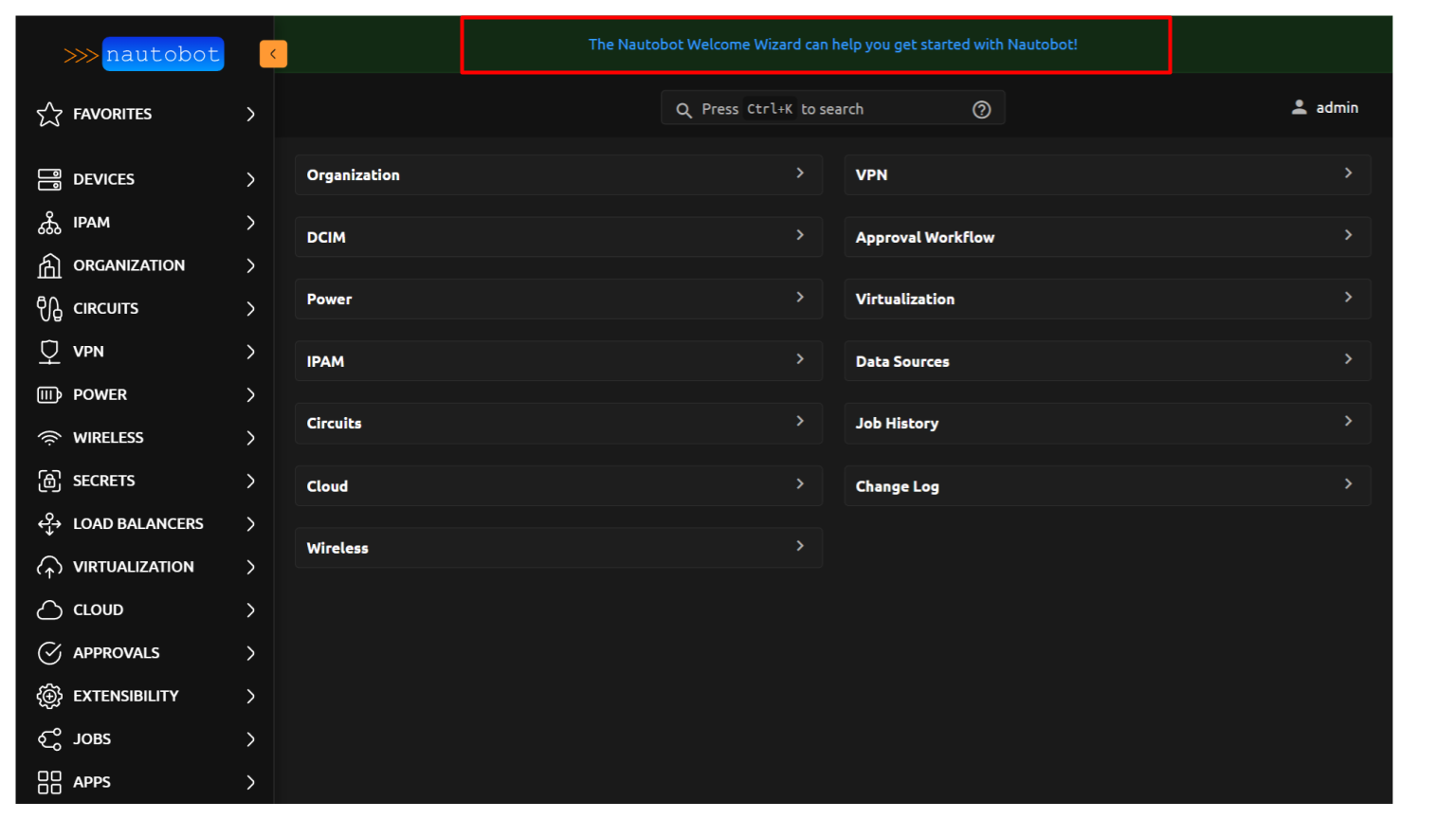Expand the Data Sources panel
The height and width of the screenshot is (819, 1456).
(x=1348, y=359)
